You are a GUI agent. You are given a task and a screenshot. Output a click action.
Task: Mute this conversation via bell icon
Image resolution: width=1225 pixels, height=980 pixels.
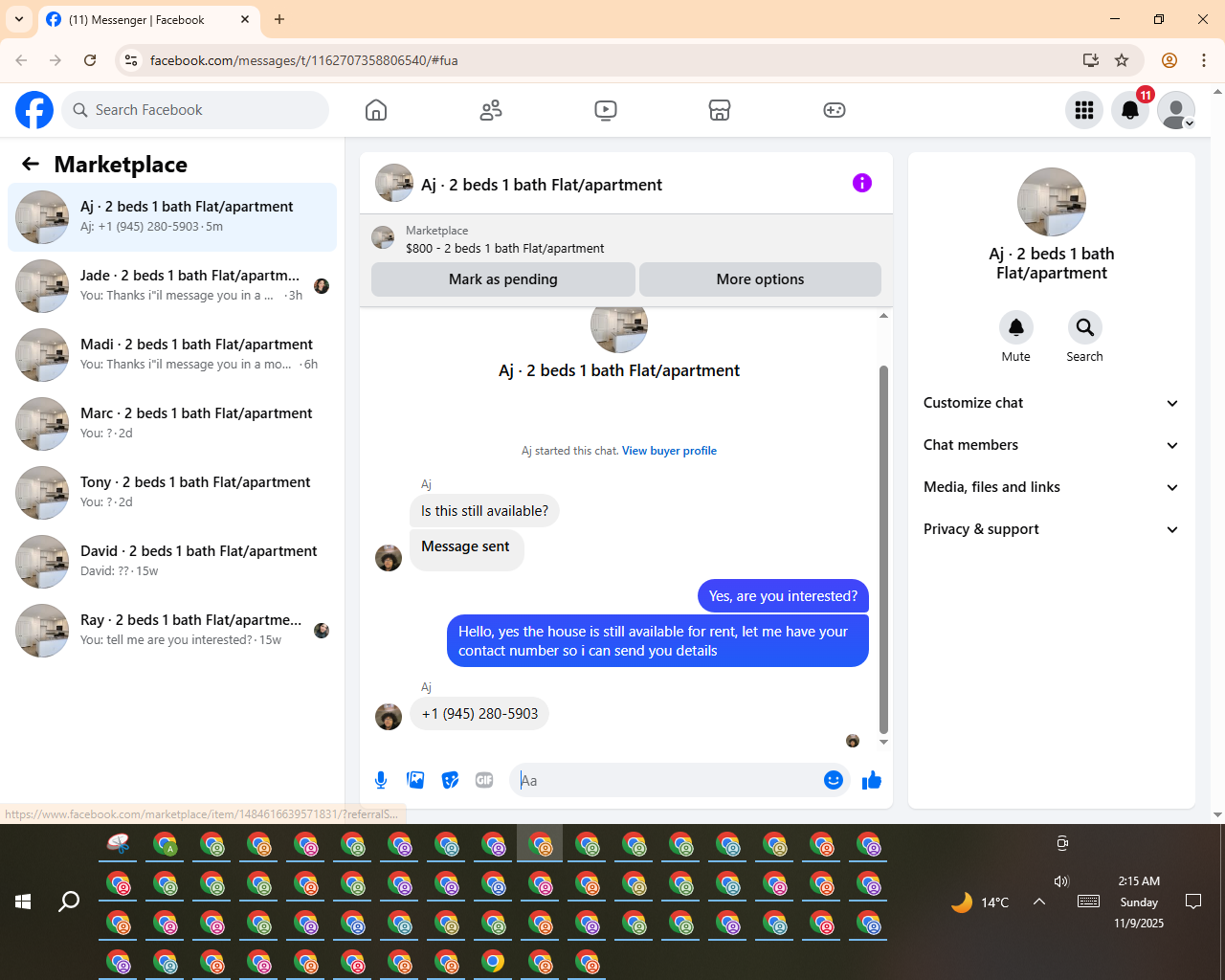[1016, 327]
